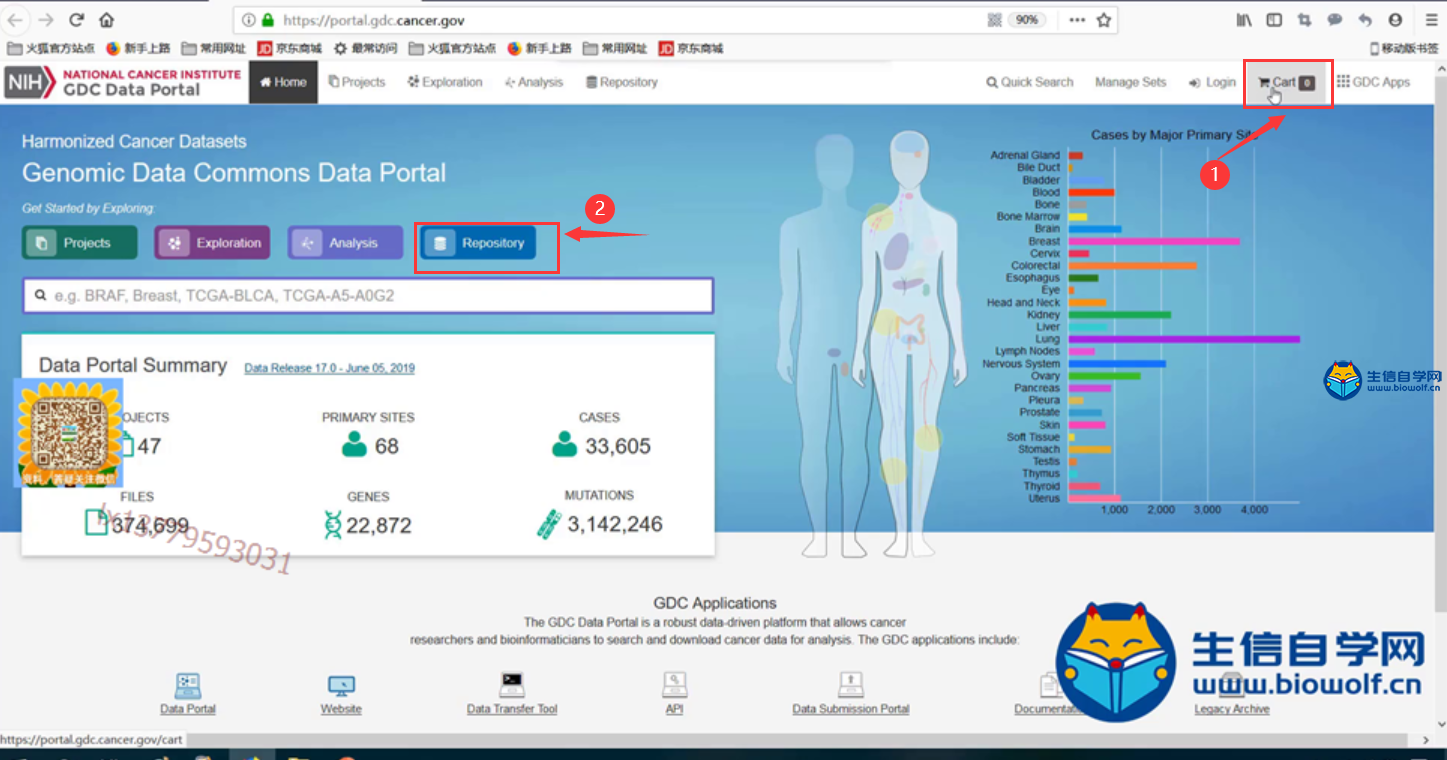Toggle the sidebar icon in the browser toolbar
Viewport: 1447px width, 760px height.
(x=1274, y=20)
